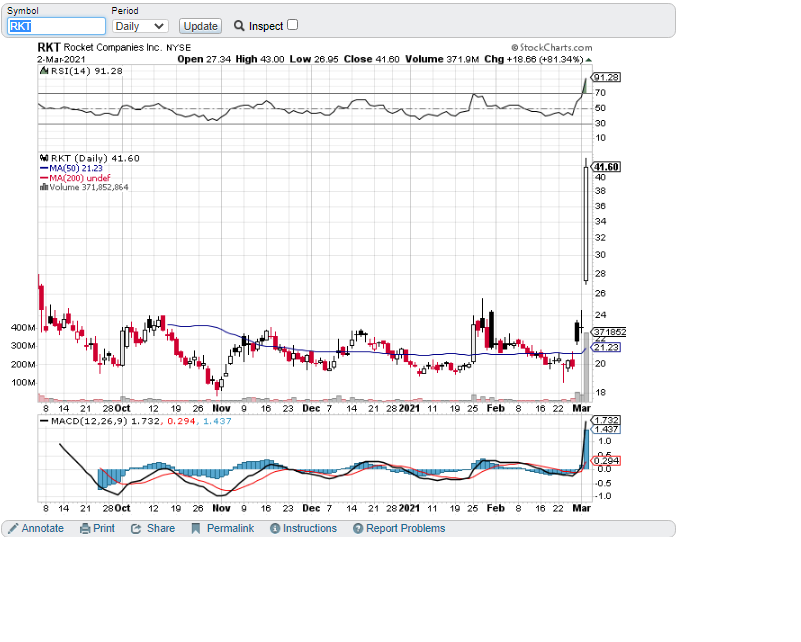The image size is (801, 642).
Task: Click the Annotate pencil icon
Action: [x=13, y=529]
